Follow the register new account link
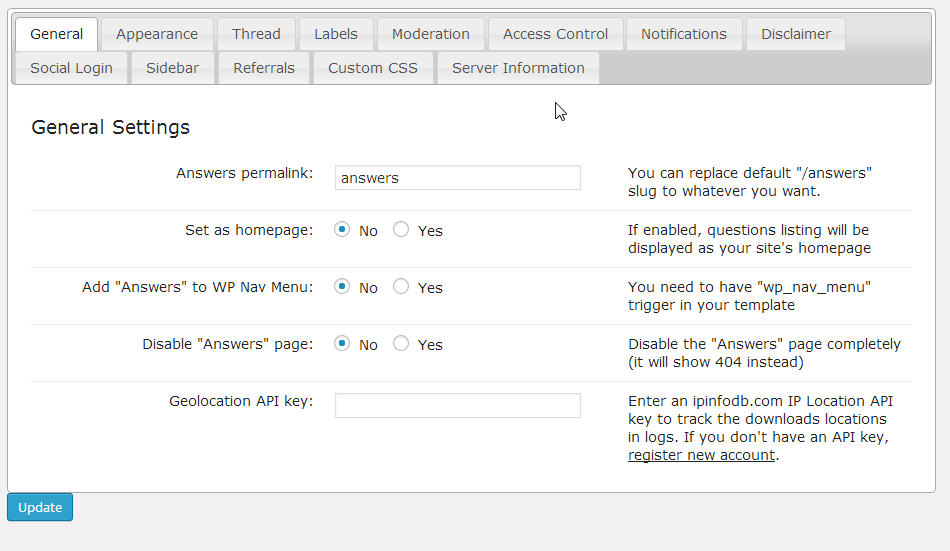This screenshot has width=950, height=551. pos(701,455)
